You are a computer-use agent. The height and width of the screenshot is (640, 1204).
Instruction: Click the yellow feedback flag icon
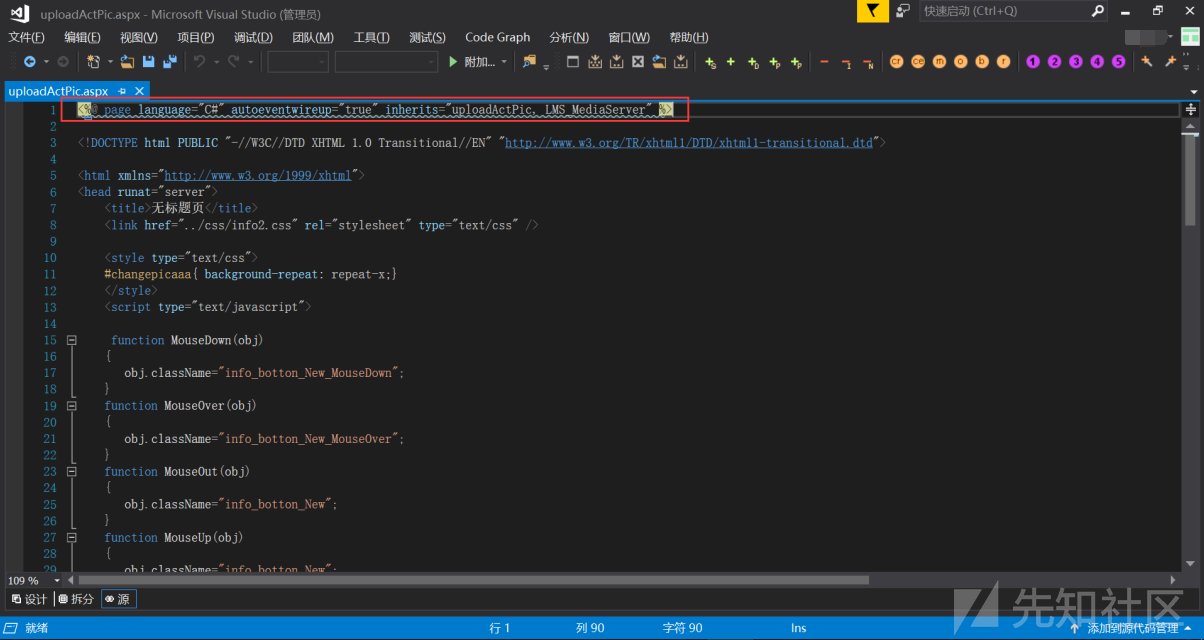pyautogui.click(x=873, y=11)
